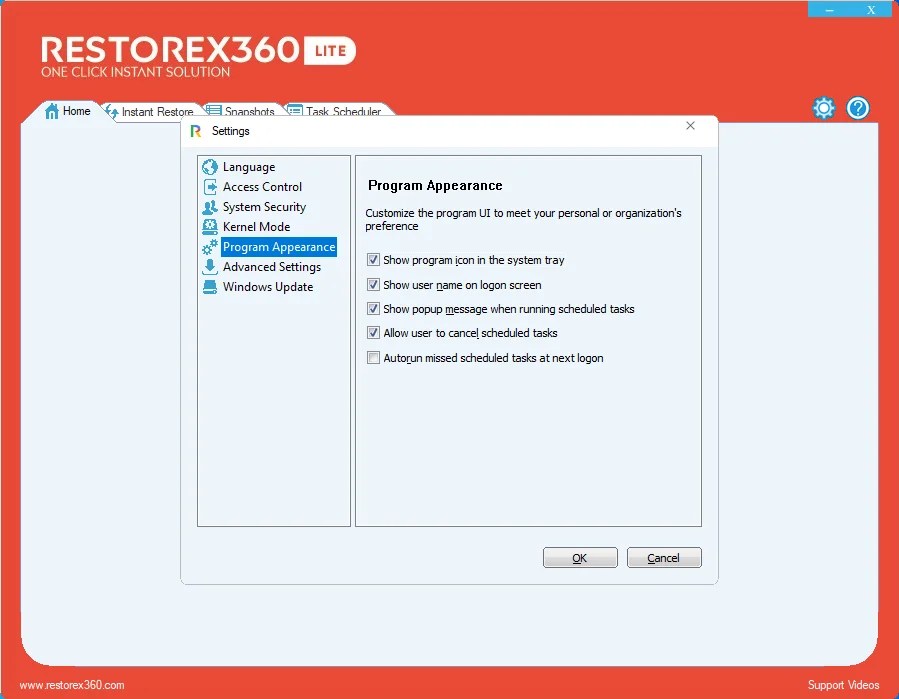Click the Home tab house icon
This screenshot has width=899, height=699.
tap(52, 111)
